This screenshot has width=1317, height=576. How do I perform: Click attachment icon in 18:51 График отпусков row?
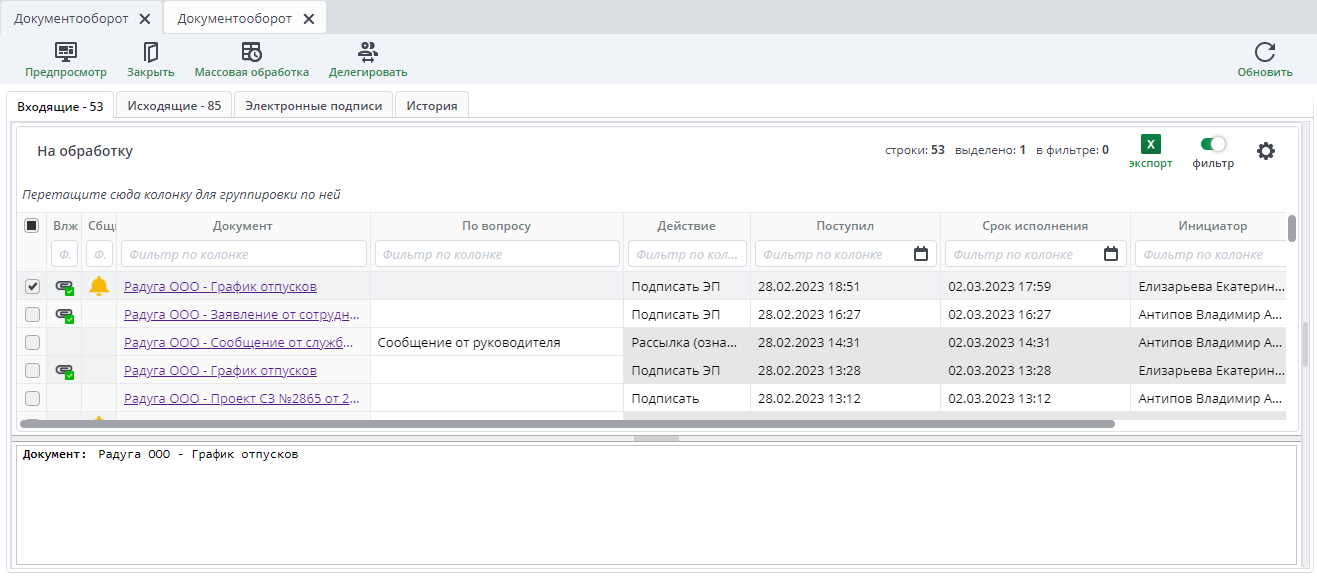point(65,287)
